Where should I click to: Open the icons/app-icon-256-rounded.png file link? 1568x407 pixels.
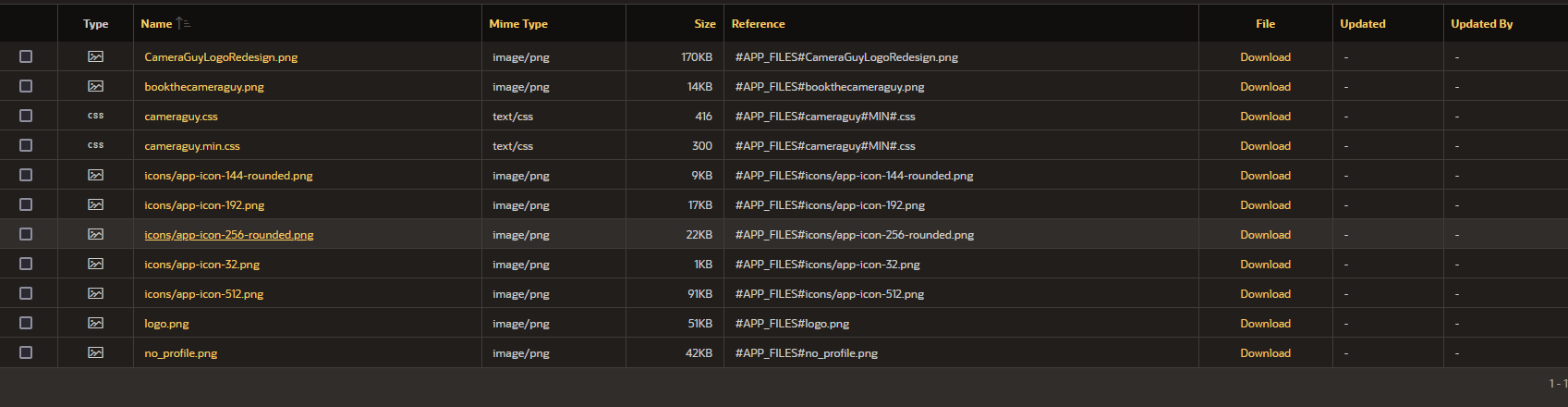coord(229,235)
